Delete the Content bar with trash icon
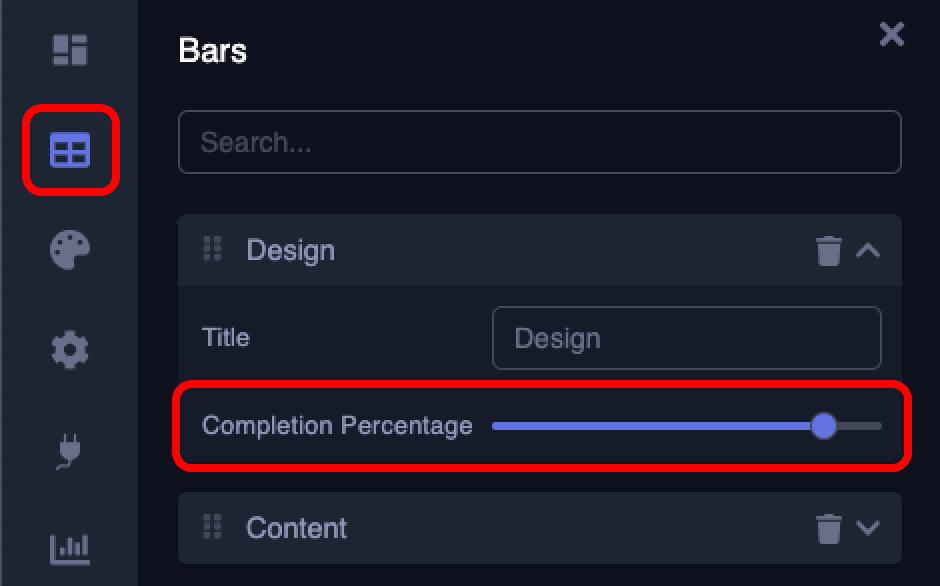940x586 pixels. click(829, 528)
